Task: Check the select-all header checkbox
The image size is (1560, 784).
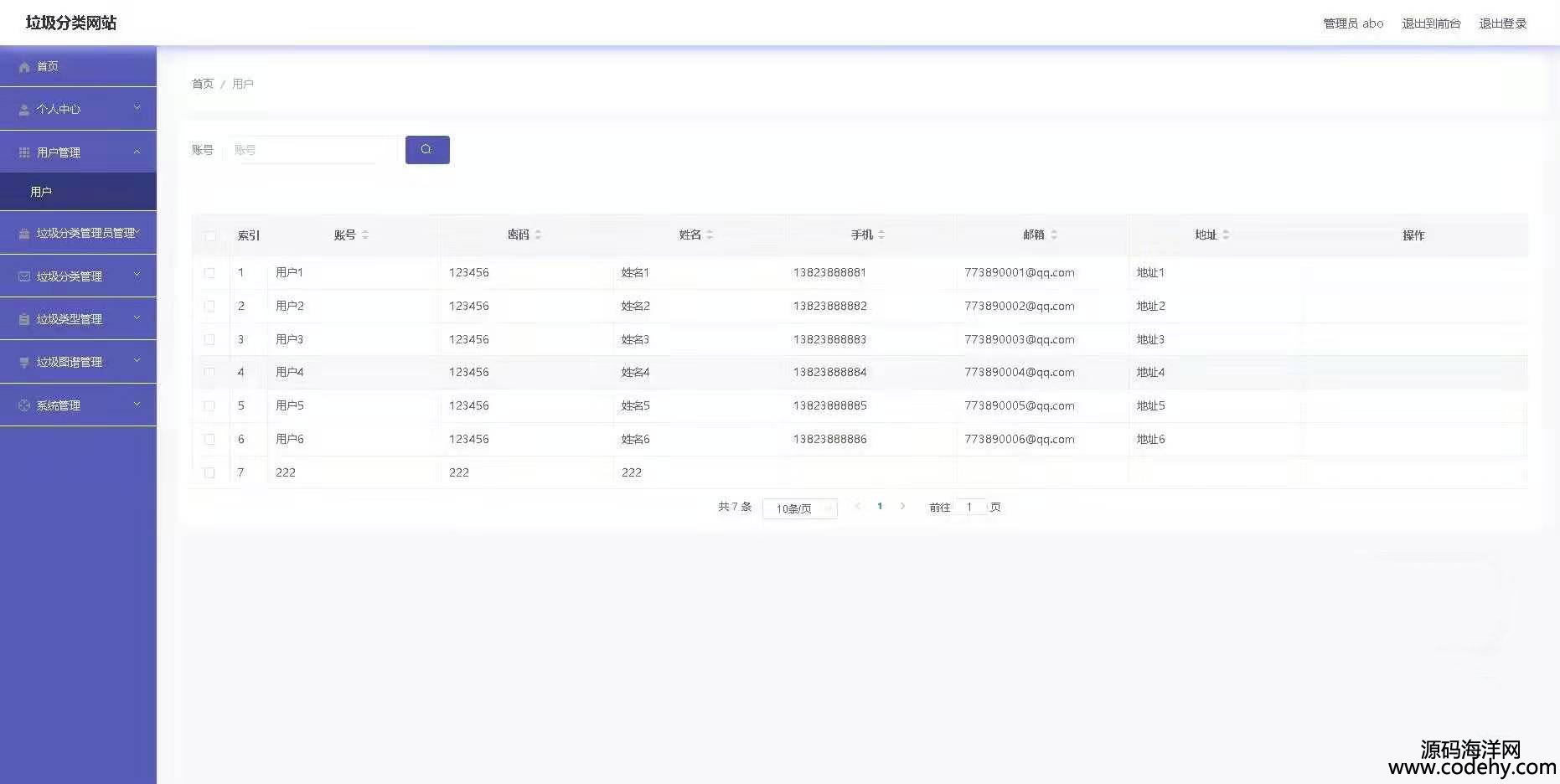Action: click(210, 236)
